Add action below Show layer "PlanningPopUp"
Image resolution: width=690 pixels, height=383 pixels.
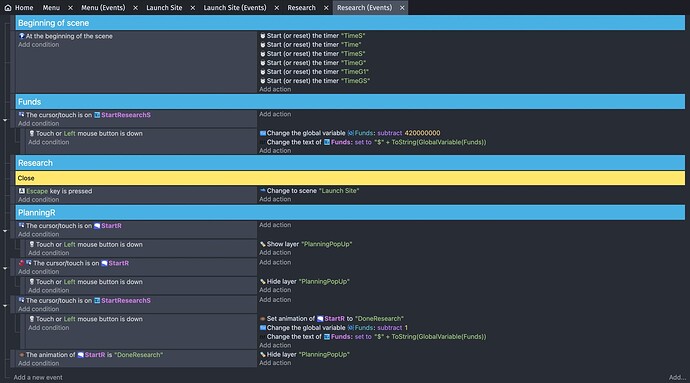(275, 253)
